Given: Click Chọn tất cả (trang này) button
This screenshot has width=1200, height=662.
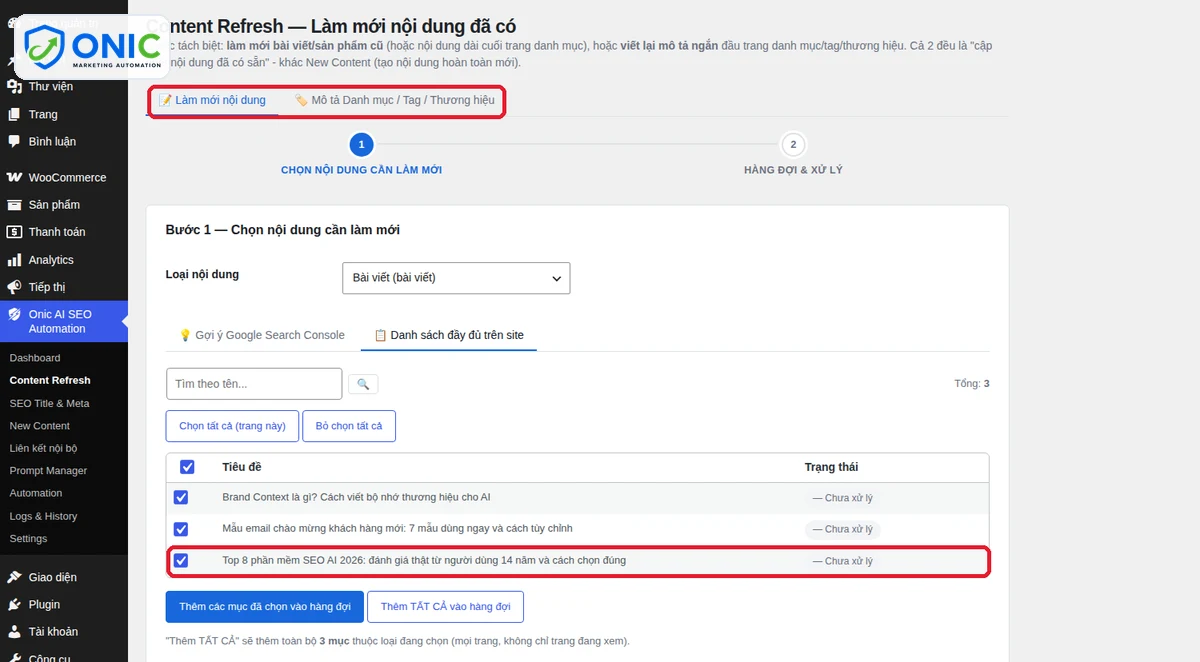Looking at the screenshot, I should click(232, 426).
